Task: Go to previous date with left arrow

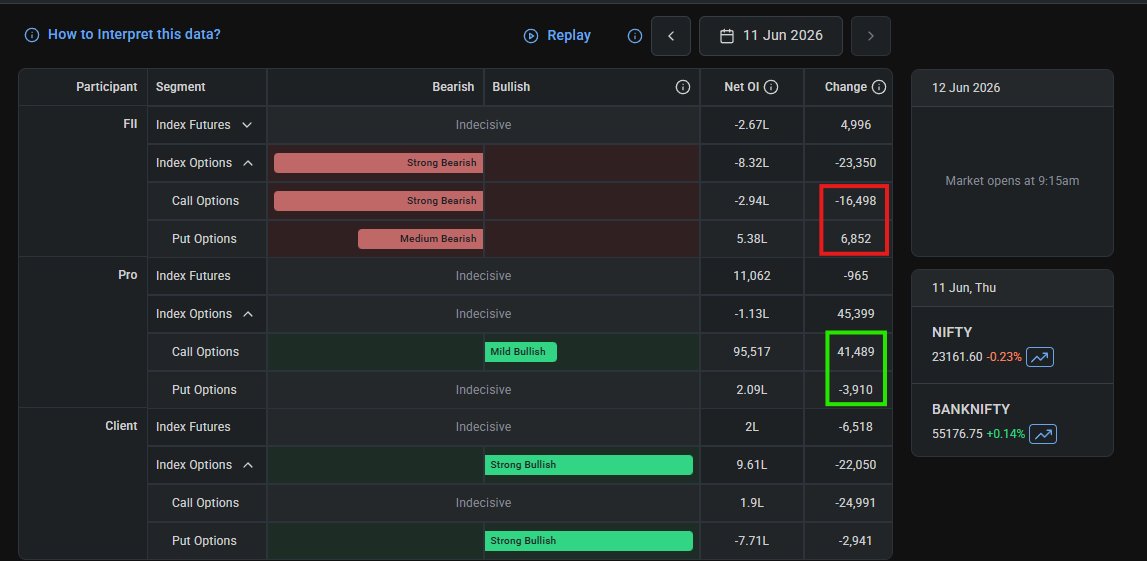Action: tap(671, 36)
